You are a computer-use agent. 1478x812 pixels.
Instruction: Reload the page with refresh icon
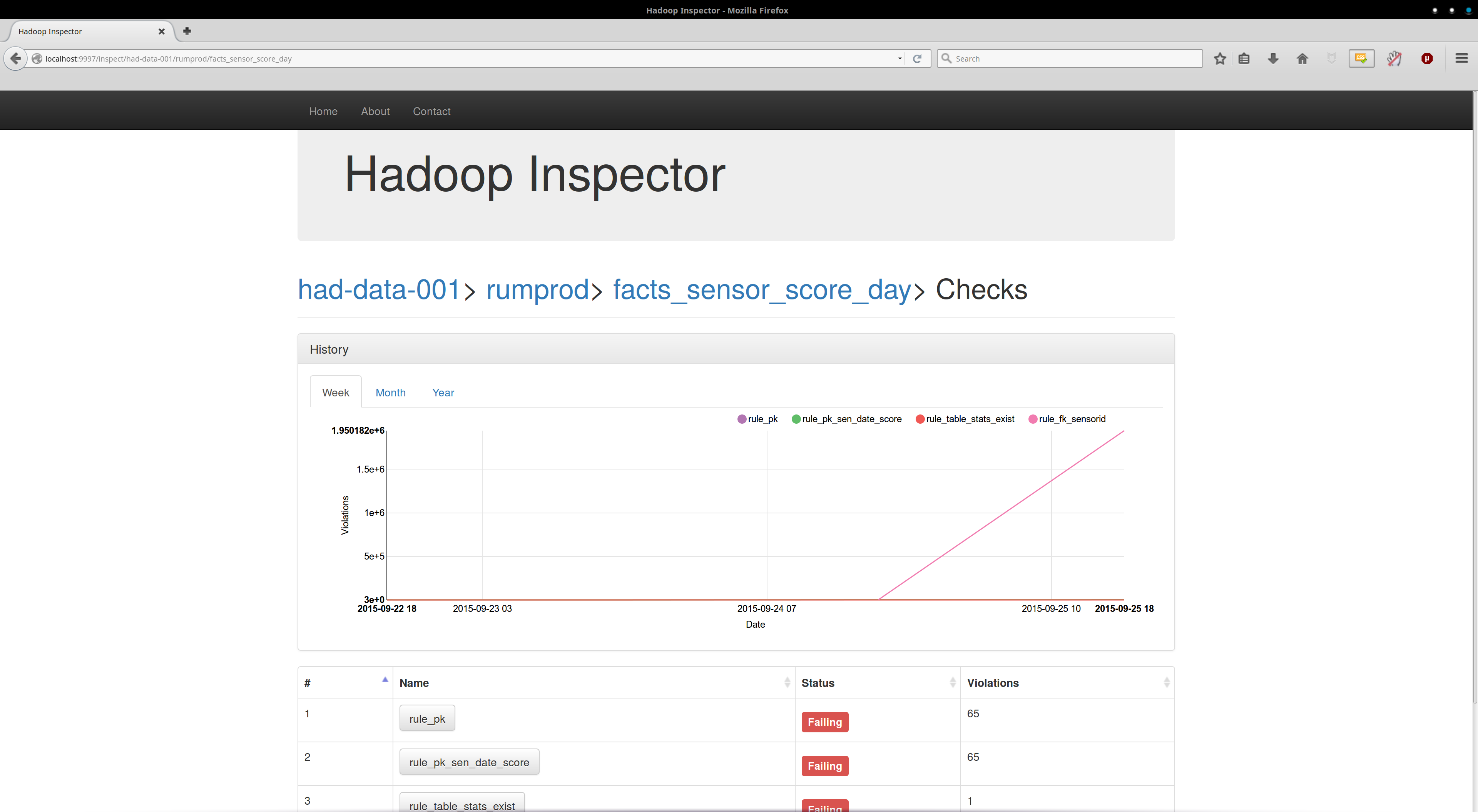coord(917,58)
